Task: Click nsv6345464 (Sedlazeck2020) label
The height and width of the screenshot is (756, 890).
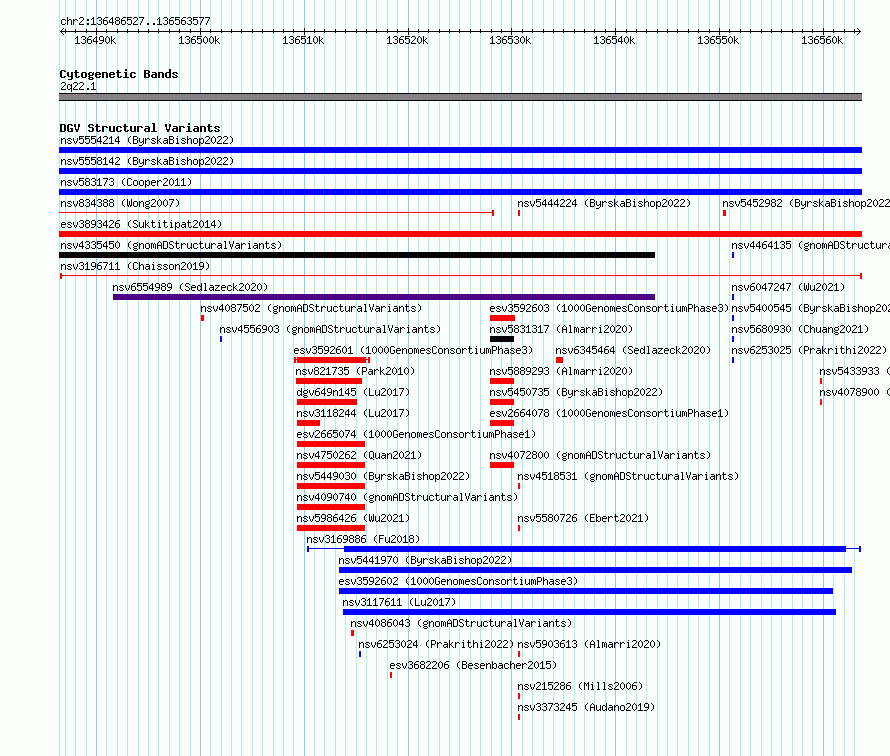Action: tap(633, 350)
